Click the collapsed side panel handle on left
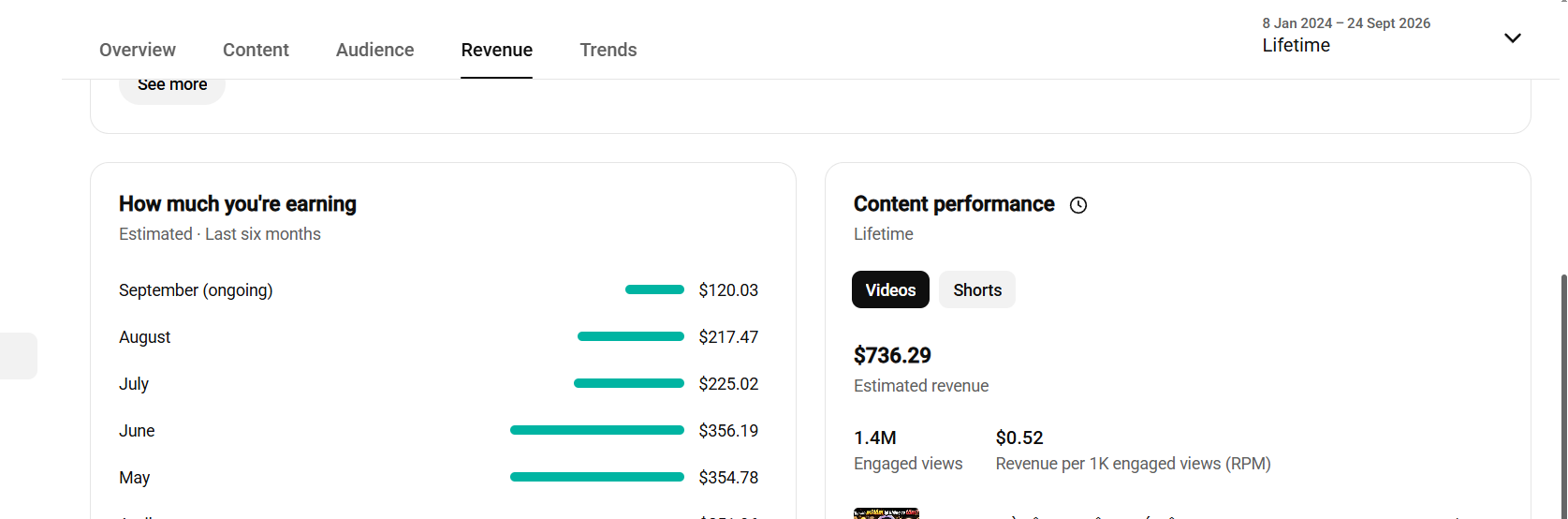Viewport: 1568px width, 519px height. (18, 356)
